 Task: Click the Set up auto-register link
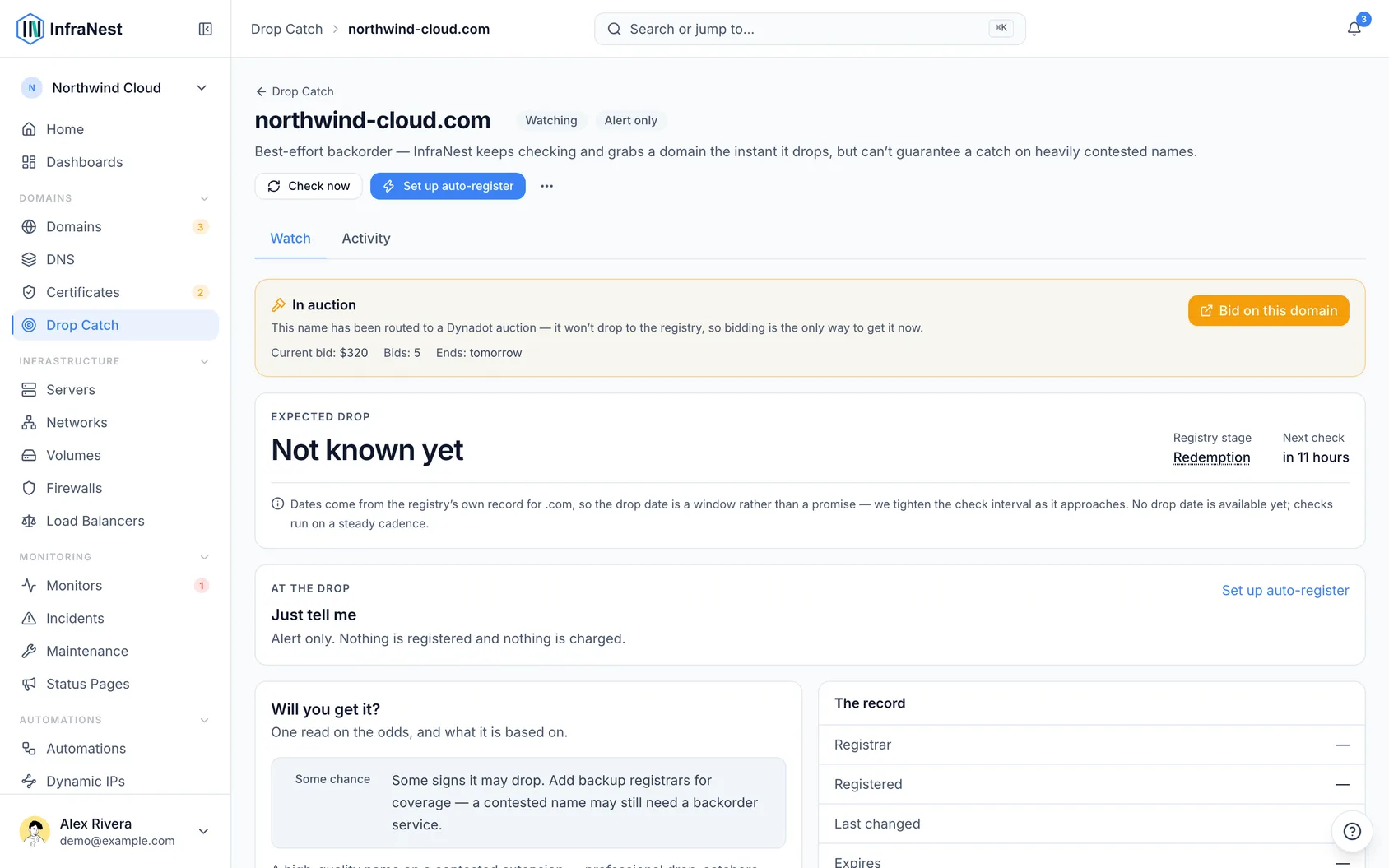point(1284,591)
